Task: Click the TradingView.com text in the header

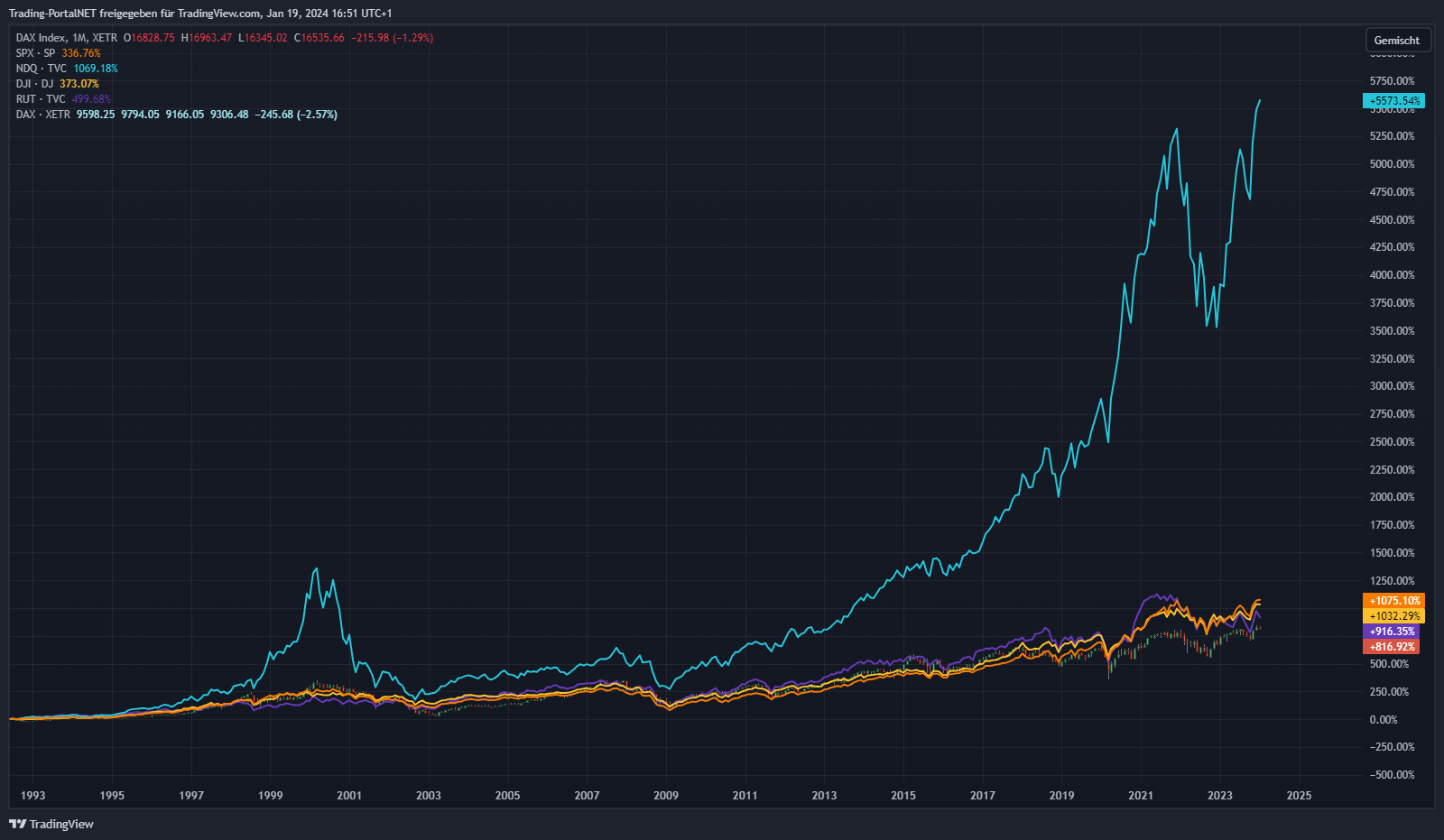Action: click(x=219, y=14)
